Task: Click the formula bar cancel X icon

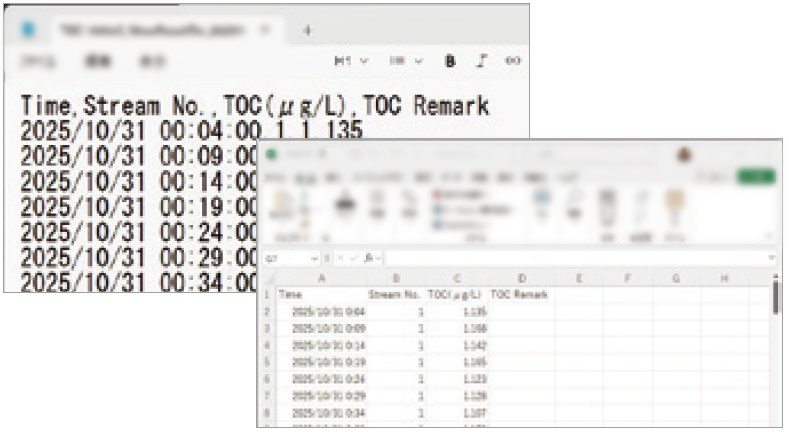Action: 341,258
